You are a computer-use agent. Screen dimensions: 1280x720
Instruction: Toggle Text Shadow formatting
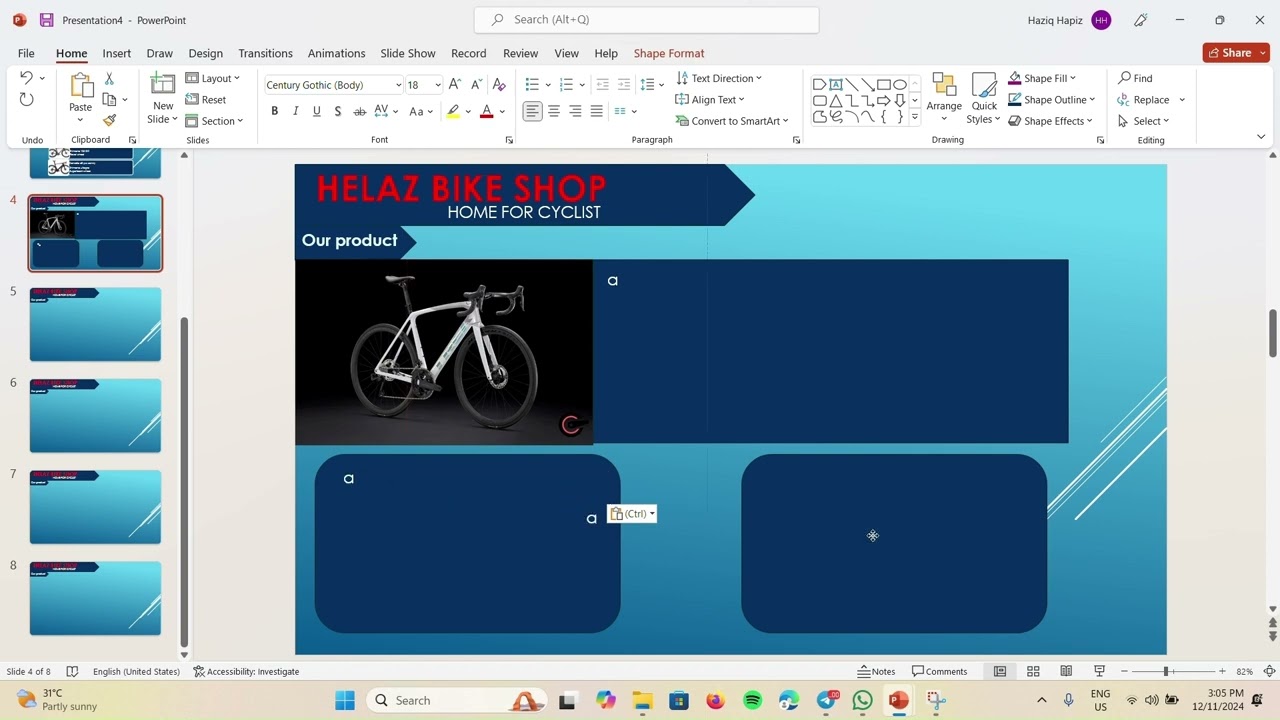click(x=338, y=111)
